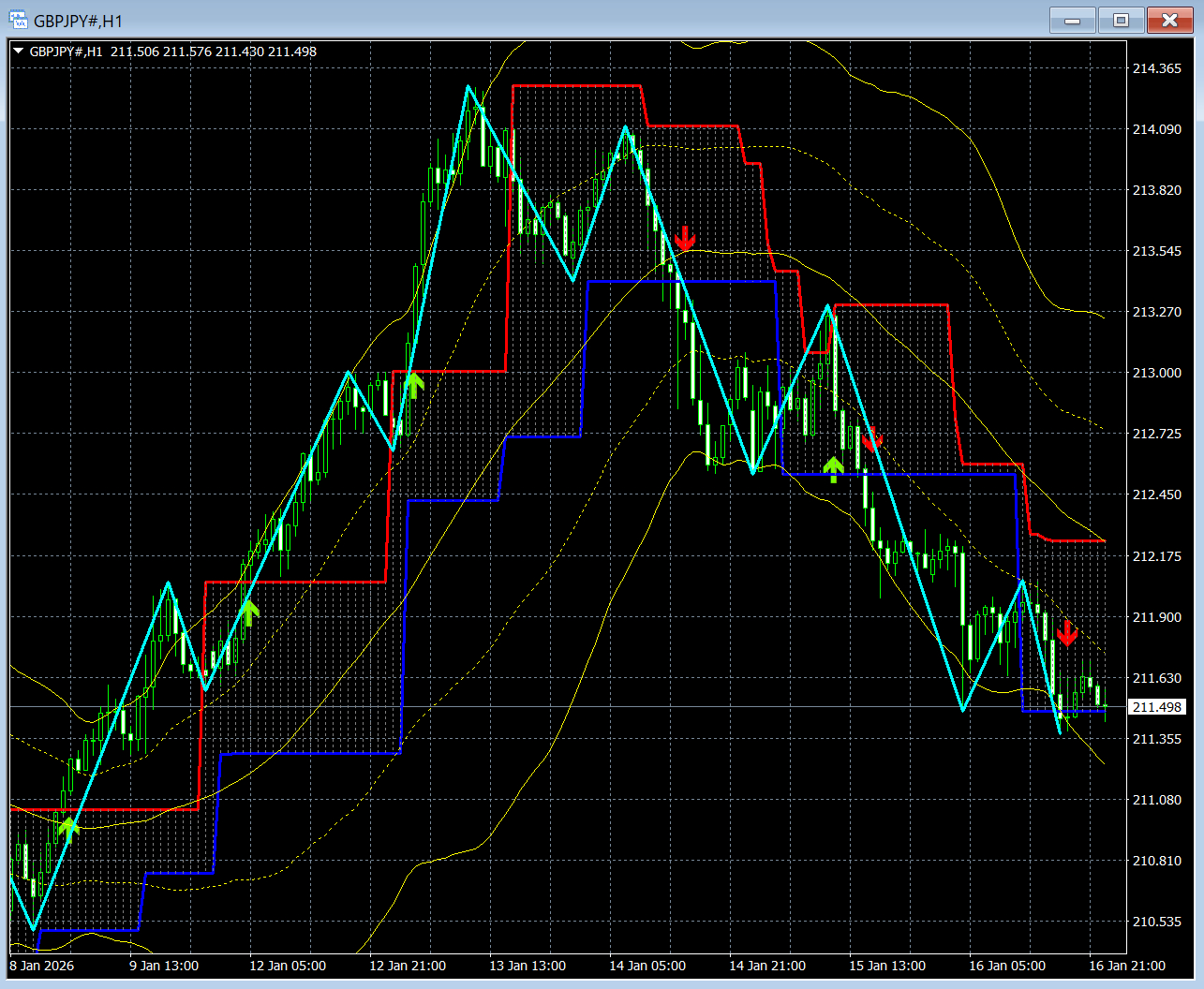Expand the chart menu triangle beside GBPJPY#,H1
The width and height of the screenshot is (1204, 989).
19,52
